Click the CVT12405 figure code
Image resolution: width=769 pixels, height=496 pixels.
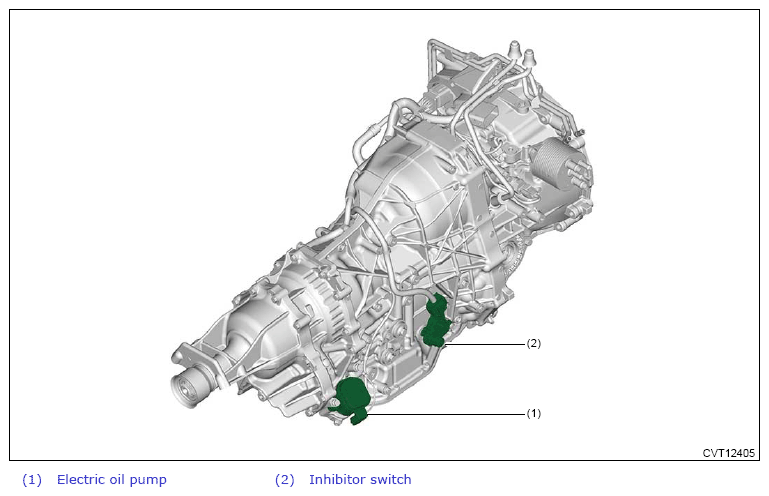tap(728, 452)
